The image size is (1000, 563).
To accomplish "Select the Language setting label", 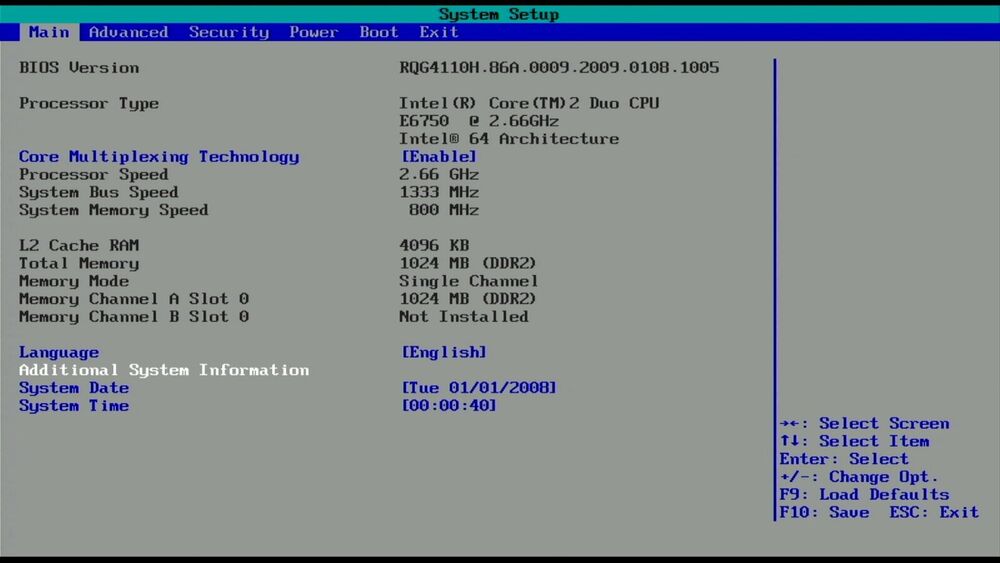I will click(x=59, y=353).
